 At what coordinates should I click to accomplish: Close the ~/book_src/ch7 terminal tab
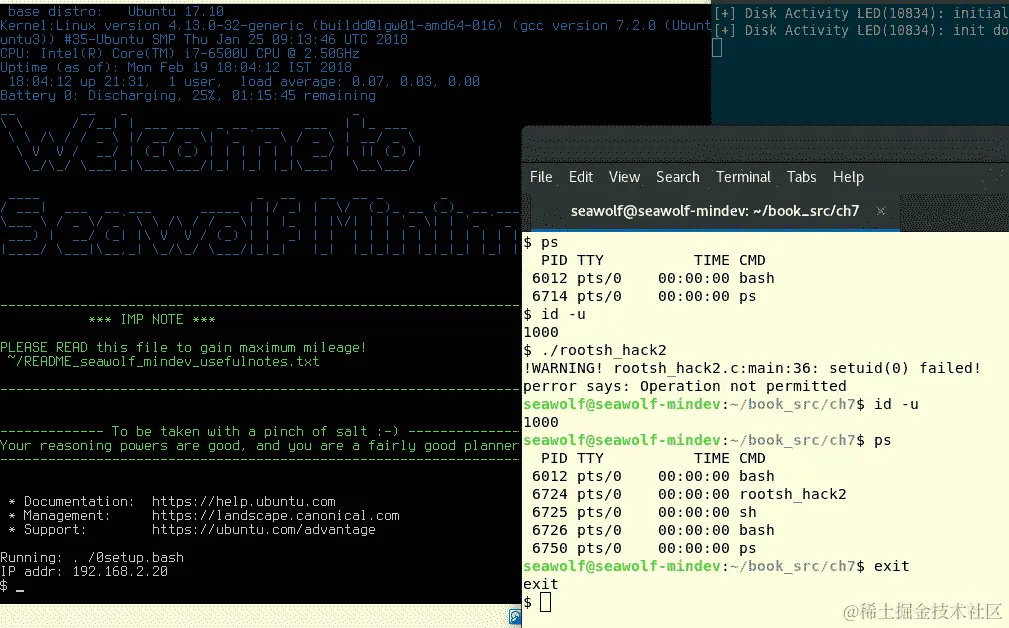click(880, 211)
